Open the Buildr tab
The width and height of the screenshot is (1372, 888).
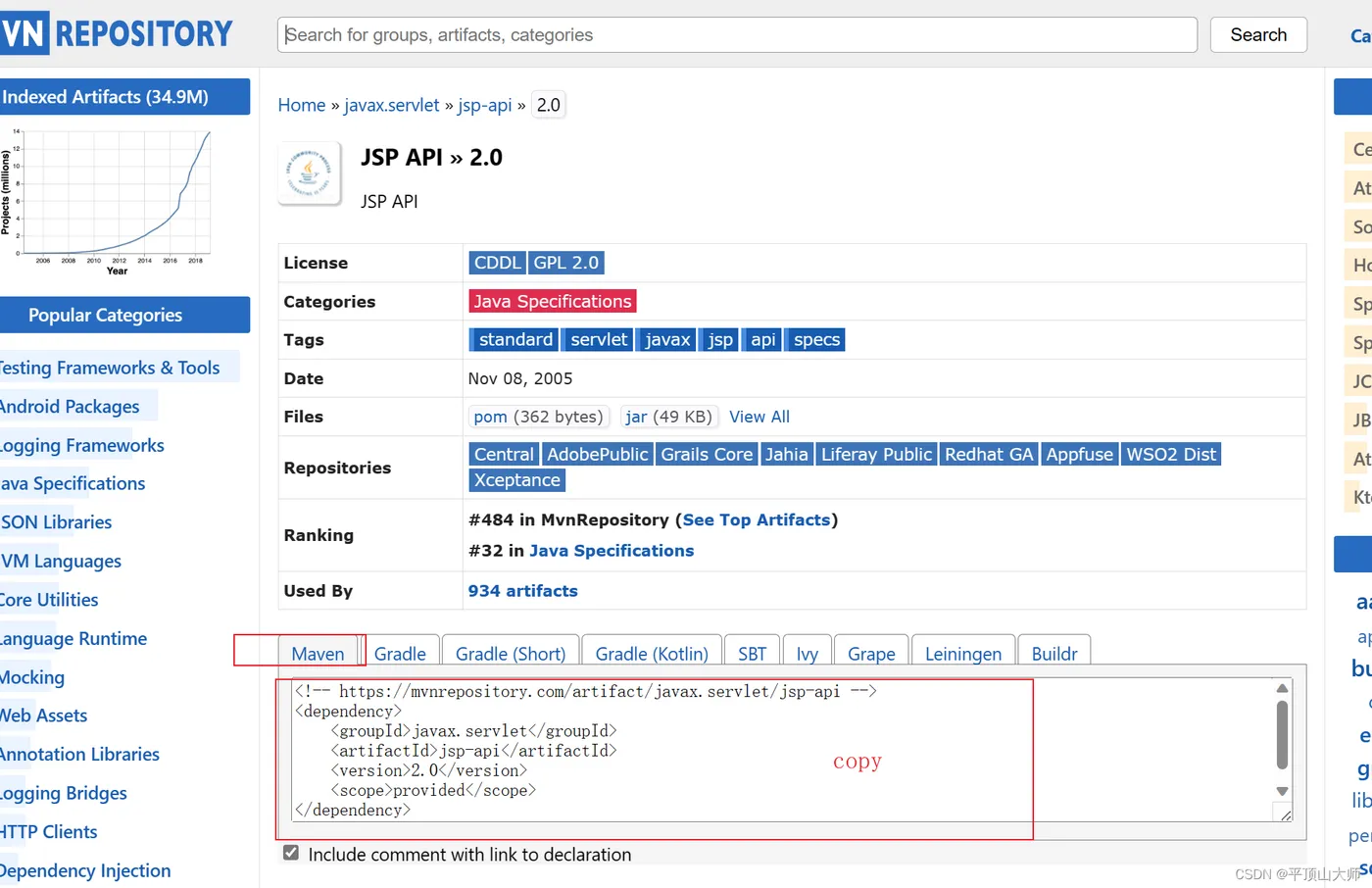pyautogui.click(x=1054, y=653)
